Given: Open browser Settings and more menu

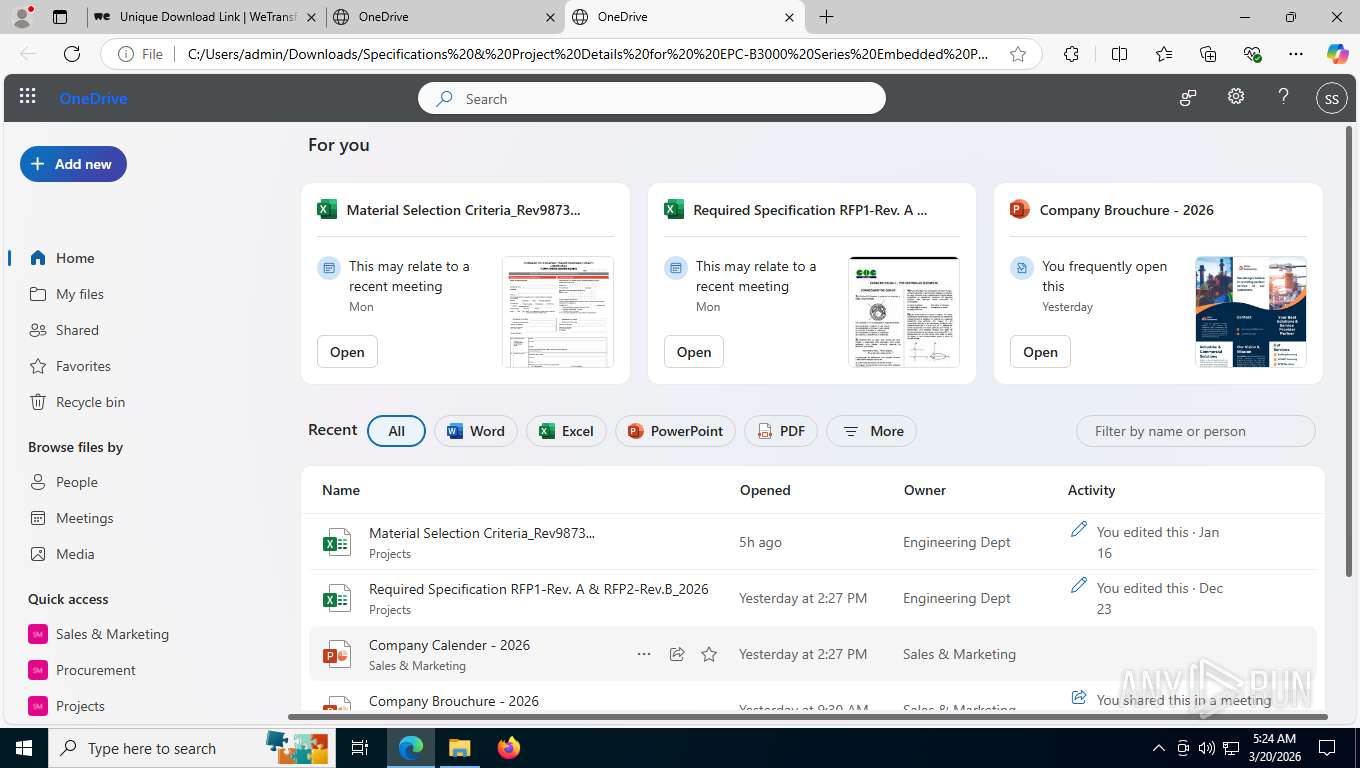Looking at the screenshot, I should (1296, 54).
